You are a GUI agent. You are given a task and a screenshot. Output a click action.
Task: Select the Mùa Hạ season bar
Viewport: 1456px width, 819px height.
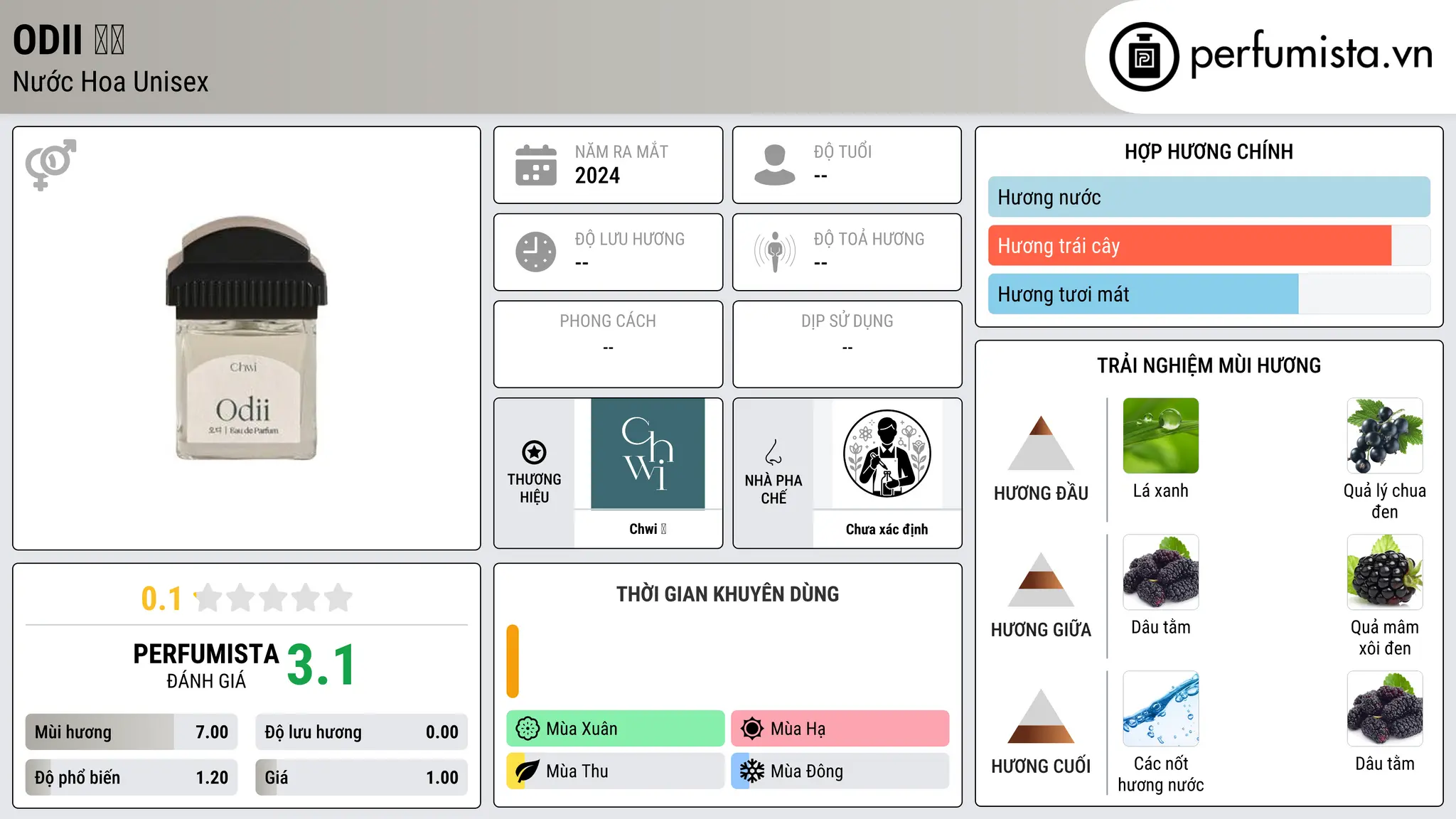(x=840, y=729)
